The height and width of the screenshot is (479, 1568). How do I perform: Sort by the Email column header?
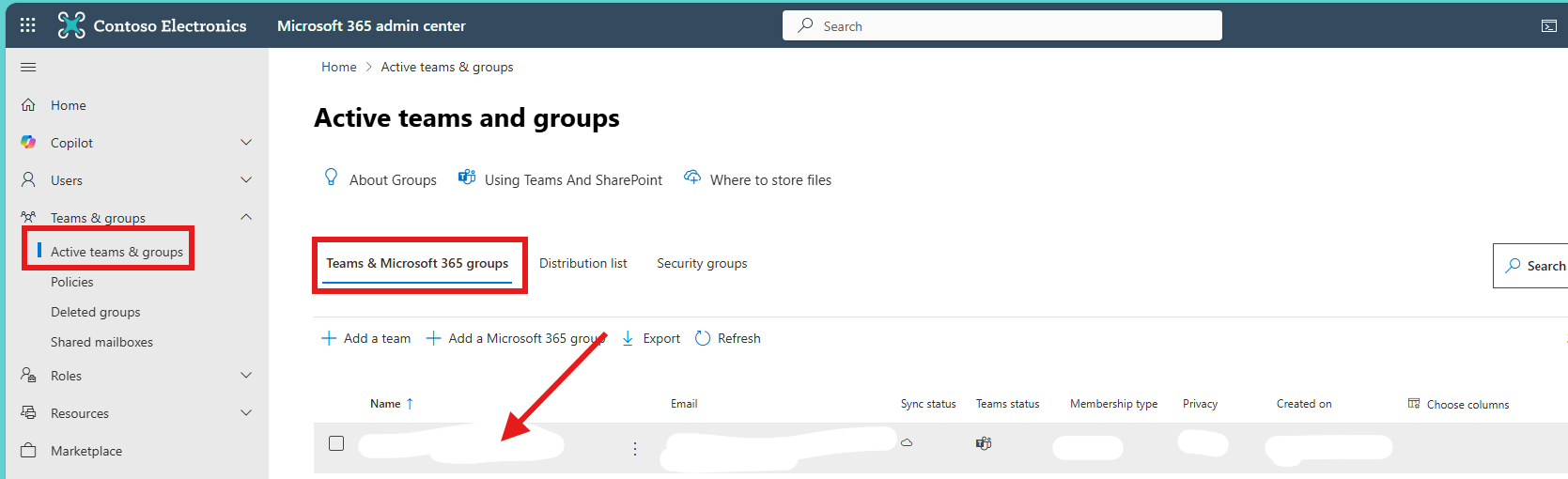pos(684,404)
